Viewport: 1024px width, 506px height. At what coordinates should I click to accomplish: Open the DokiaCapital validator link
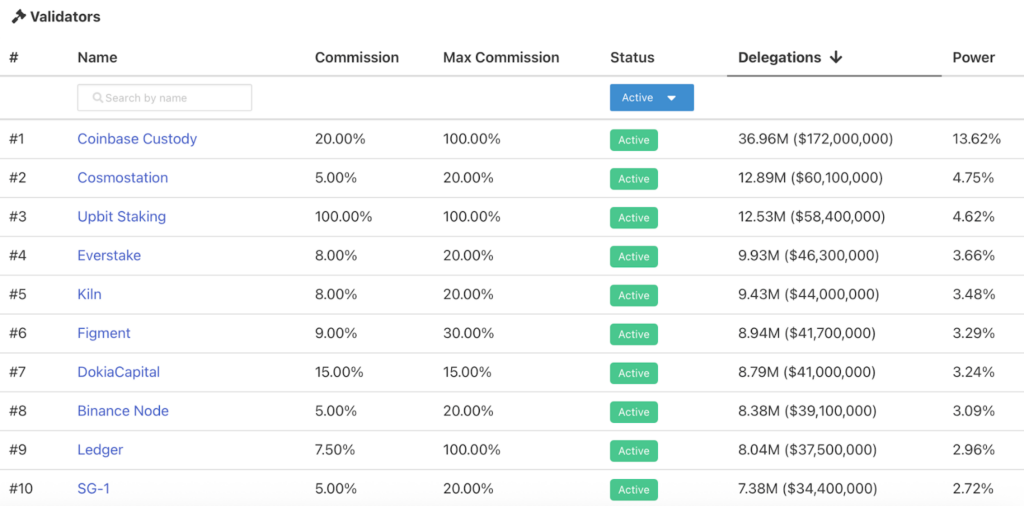point(118,372)
